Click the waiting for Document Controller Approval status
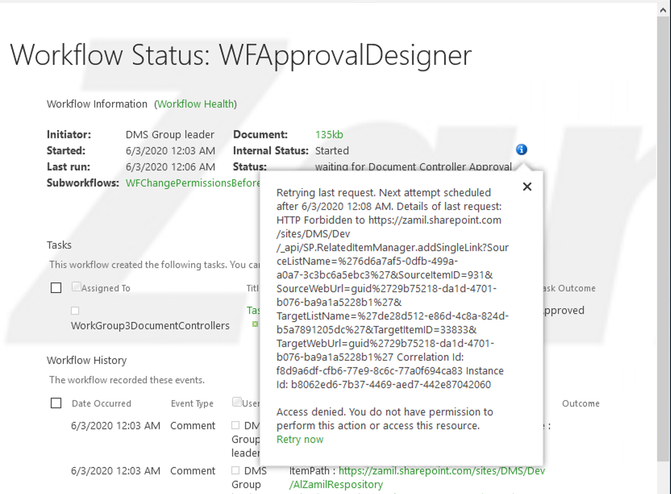 pos(413,167)
